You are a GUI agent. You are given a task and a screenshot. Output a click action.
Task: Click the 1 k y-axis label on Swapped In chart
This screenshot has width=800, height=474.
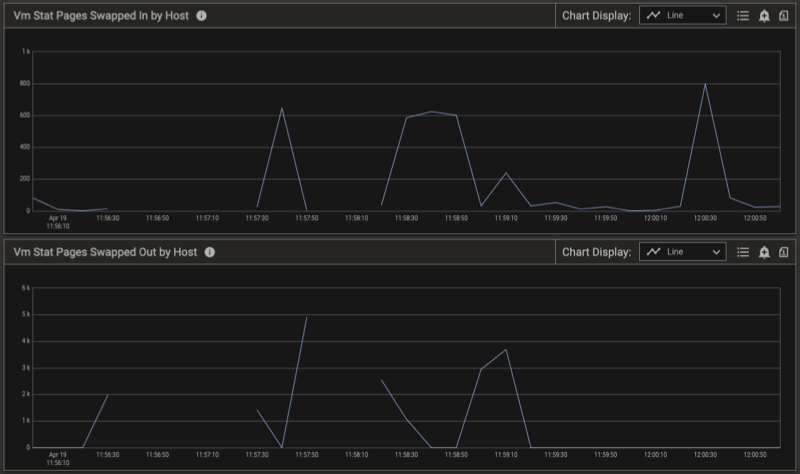point(26,51)
